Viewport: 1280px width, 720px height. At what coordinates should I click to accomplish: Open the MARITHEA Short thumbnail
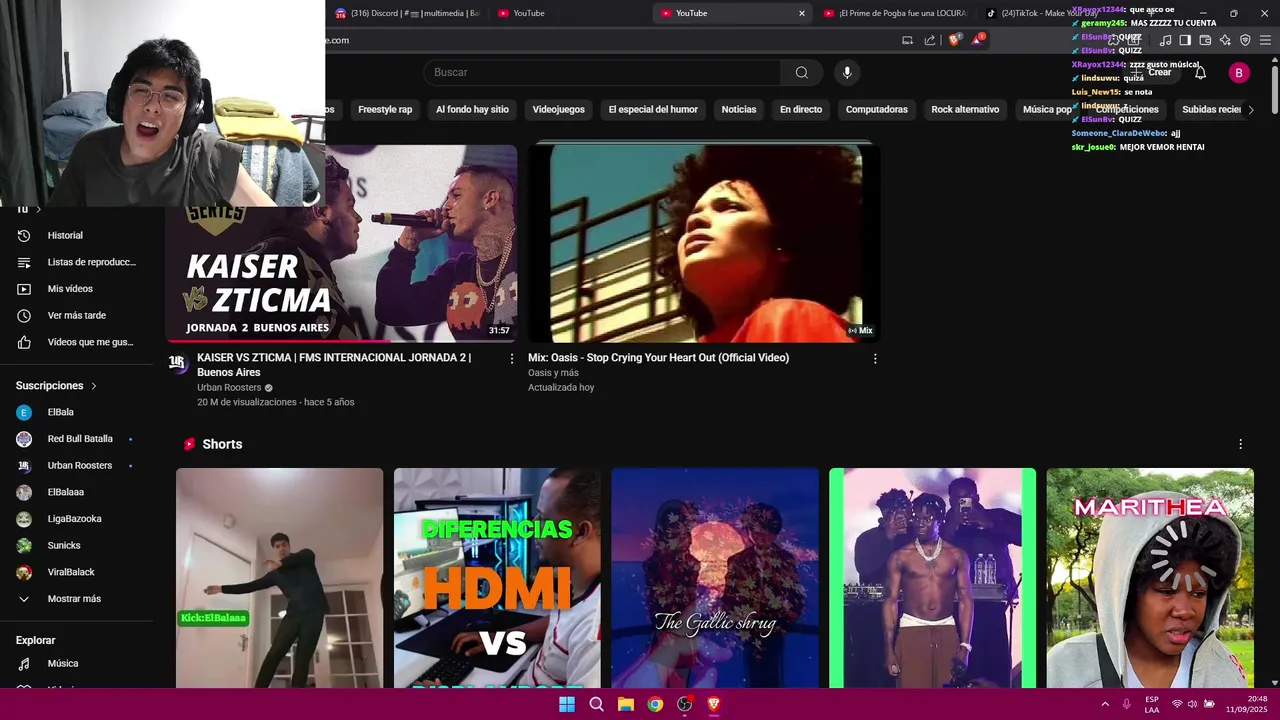pos(1150,578)
